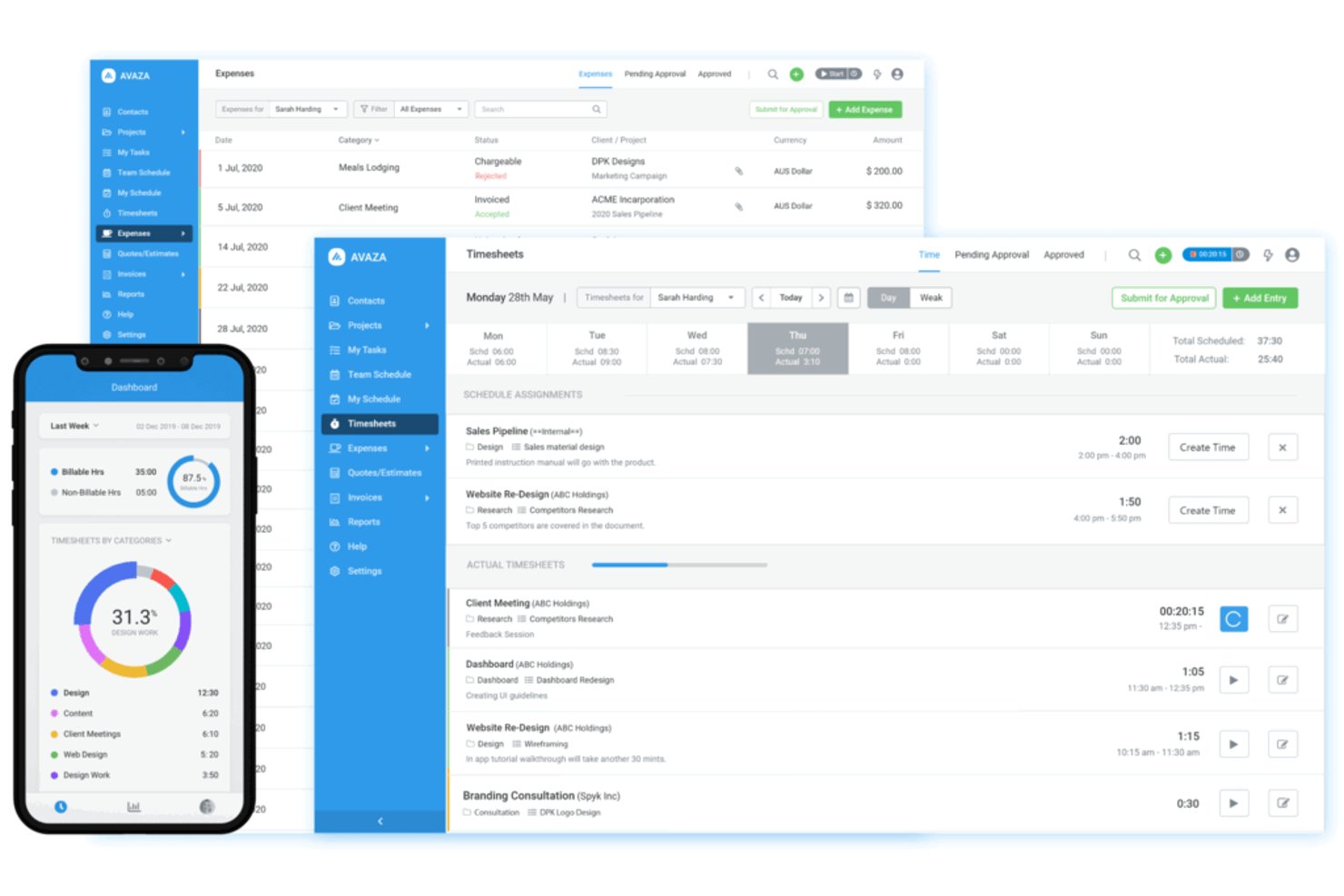
Task: Click the Actual Timesheets progress bar
Action: coord(679,565)
